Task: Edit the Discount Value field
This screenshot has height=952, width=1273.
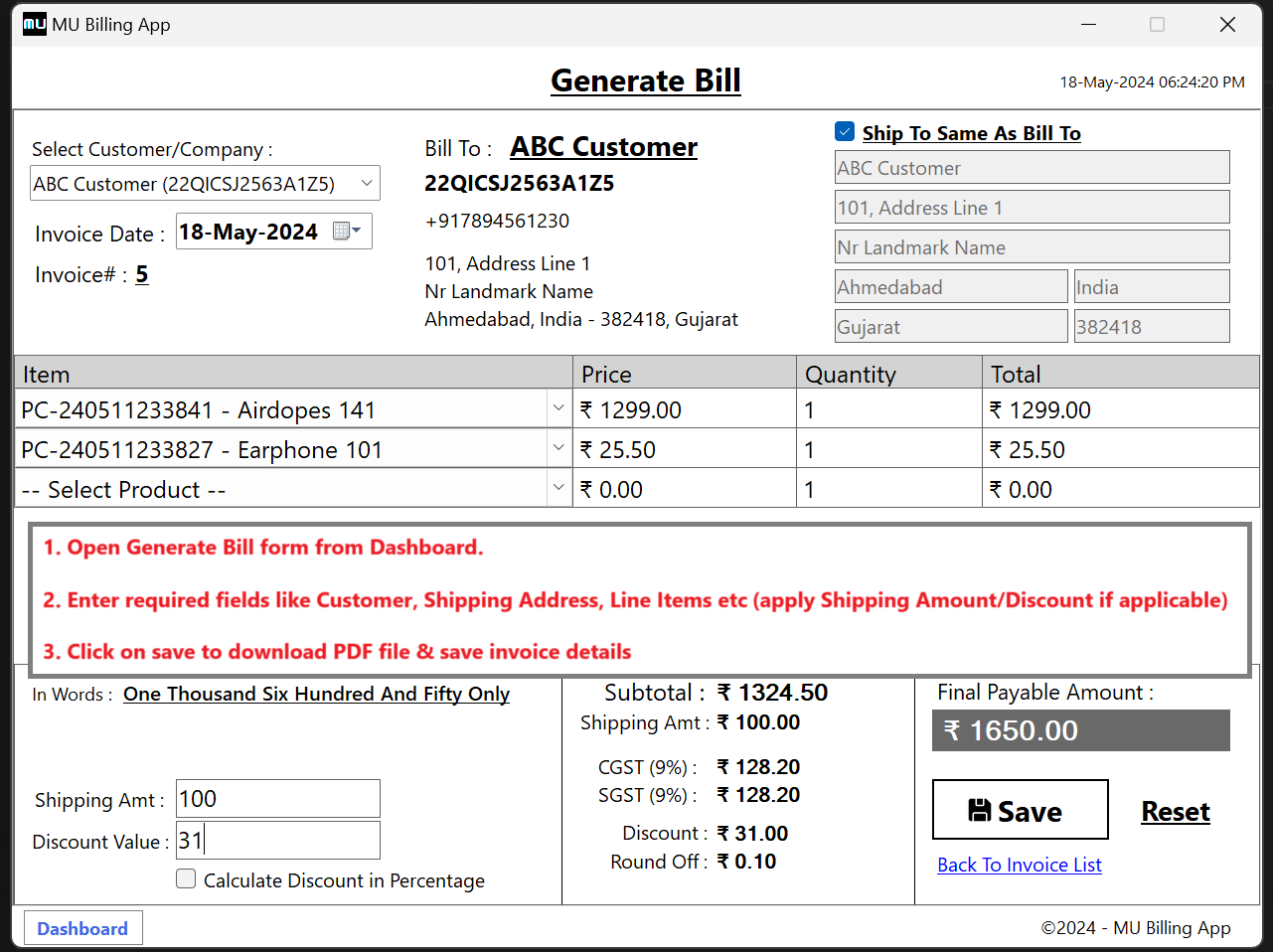Action: point(277,840)
